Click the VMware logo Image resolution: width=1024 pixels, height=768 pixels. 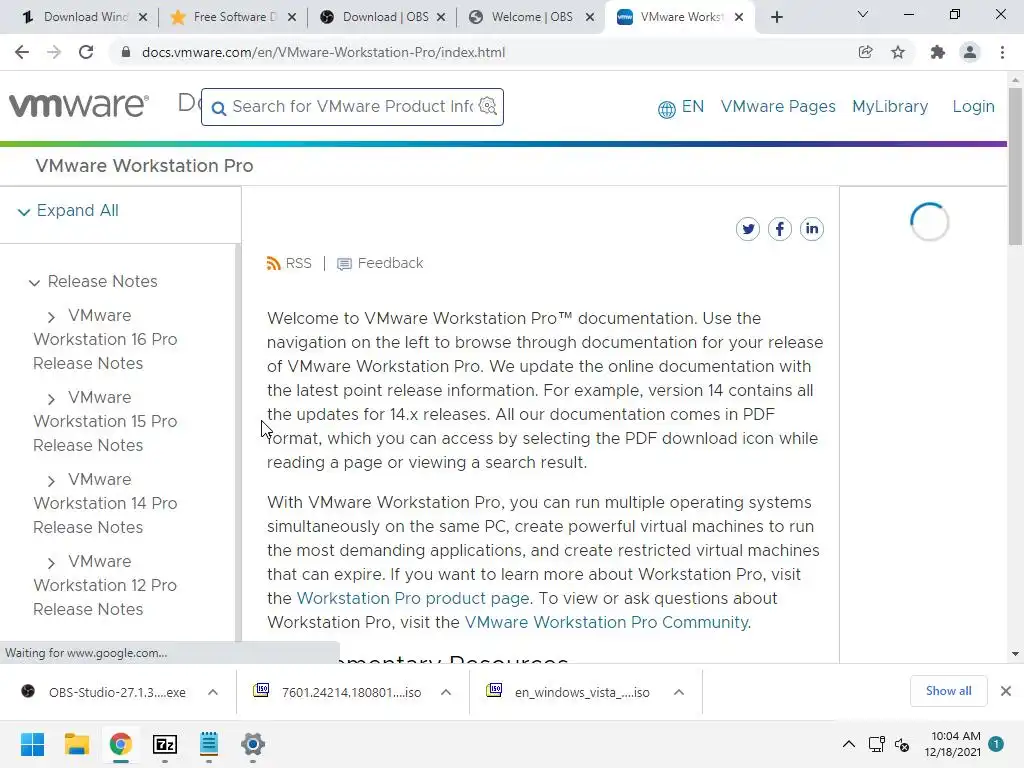tap(79, 106)
